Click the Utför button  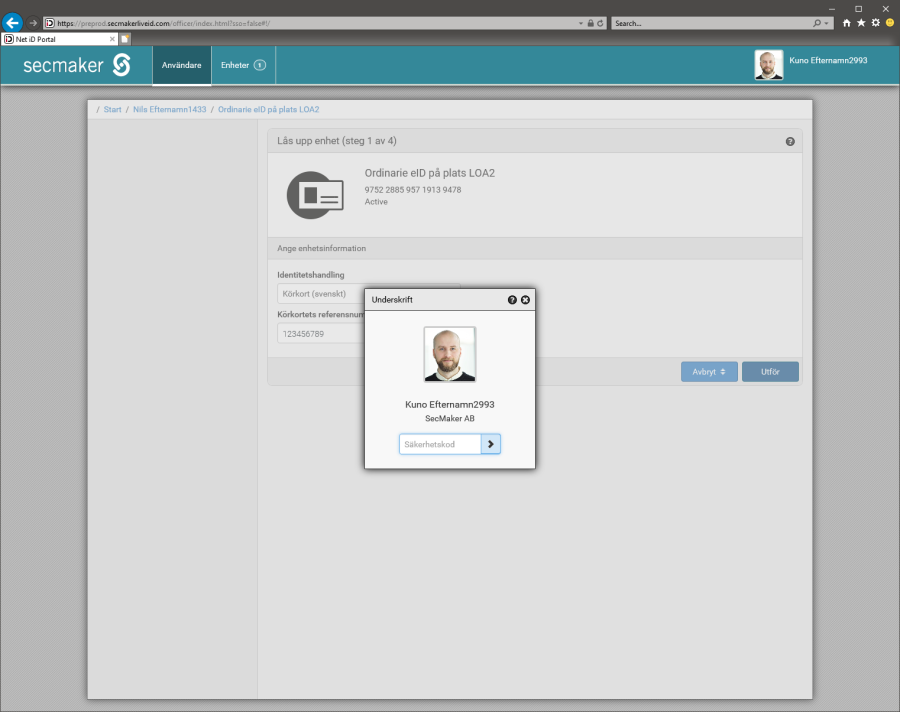tap(770, 372)
